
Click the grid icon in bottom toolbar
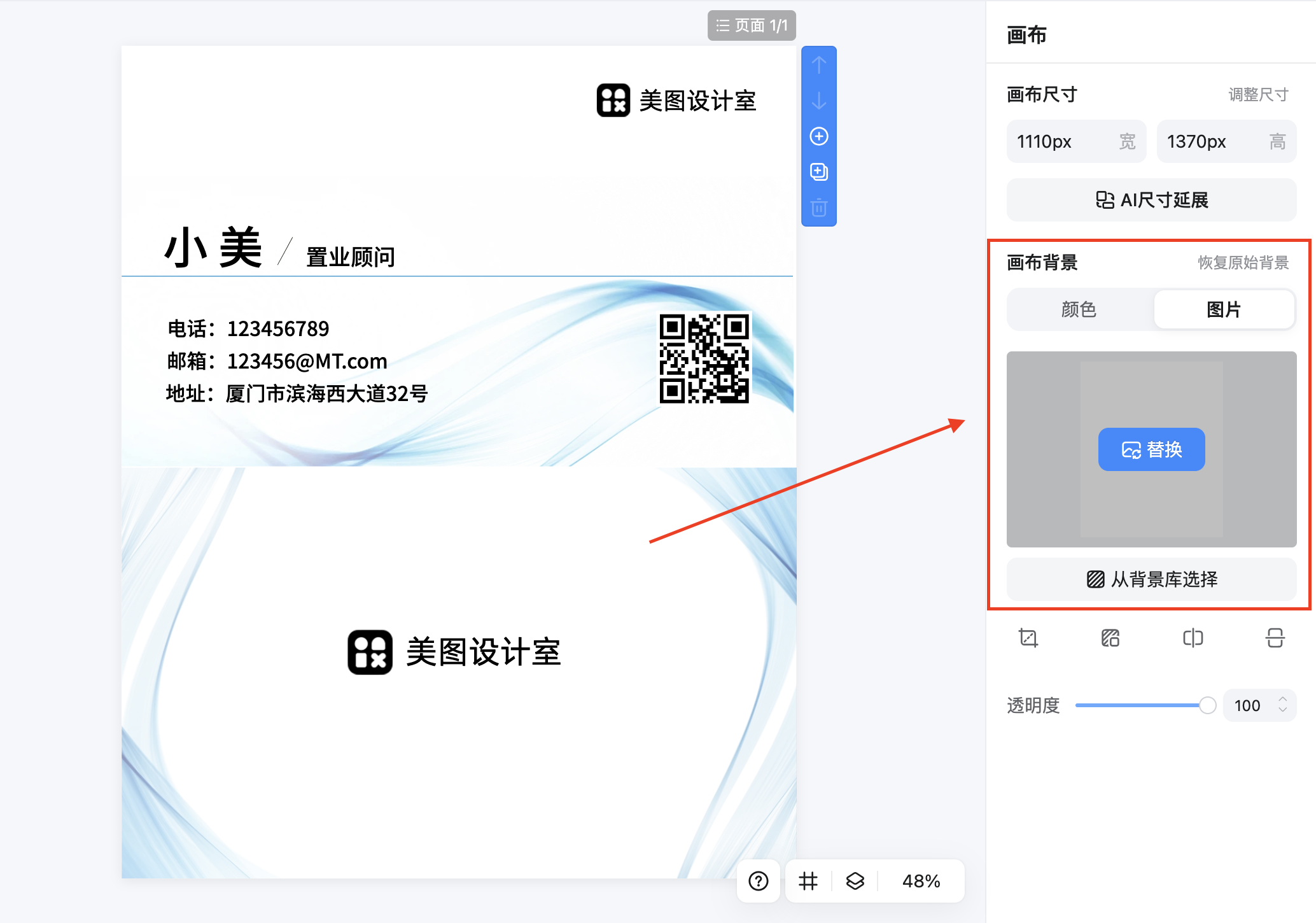click(x=808, y=881)
